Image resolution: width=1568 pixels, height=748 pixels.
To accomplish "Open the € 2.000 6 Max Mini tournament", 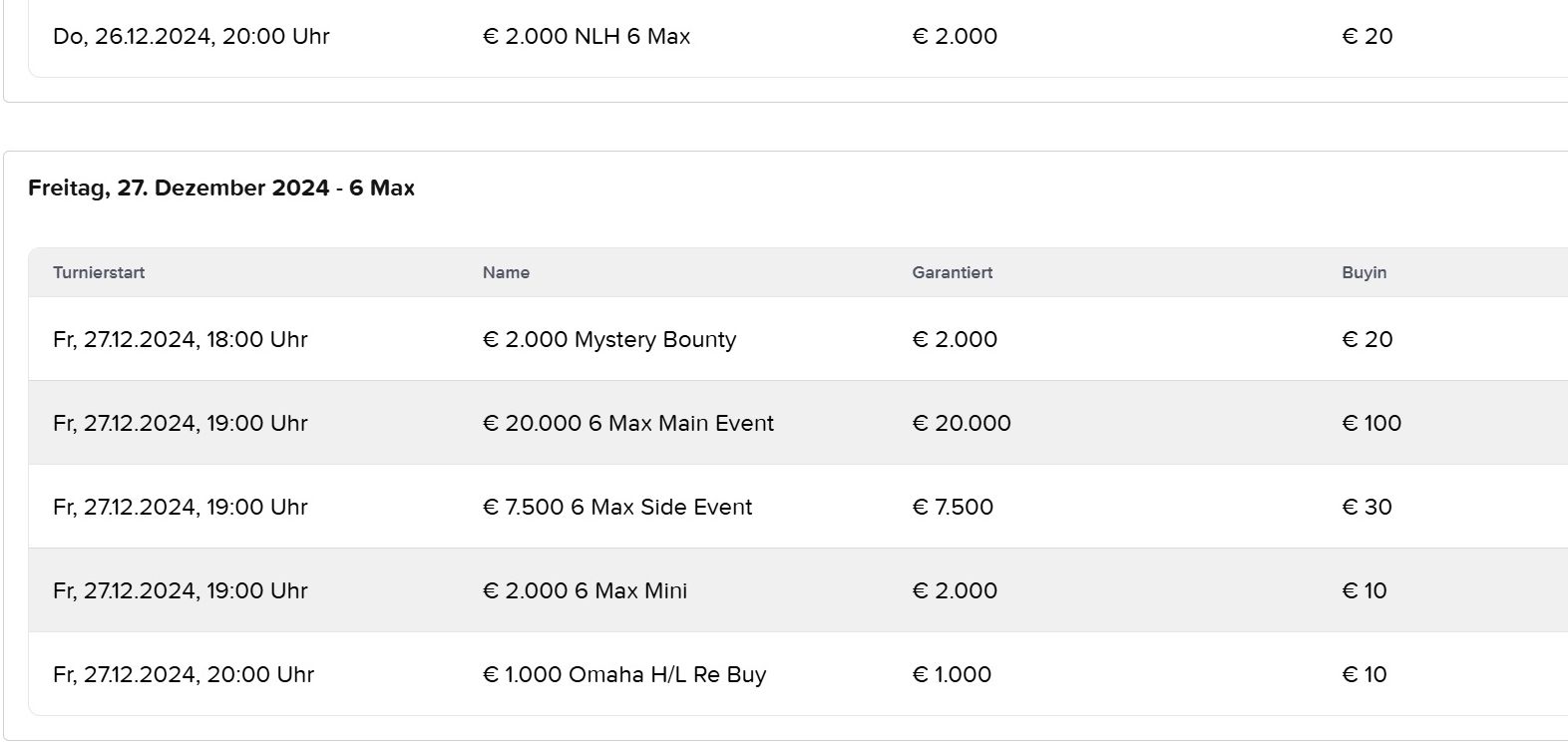I will [585, 590].
